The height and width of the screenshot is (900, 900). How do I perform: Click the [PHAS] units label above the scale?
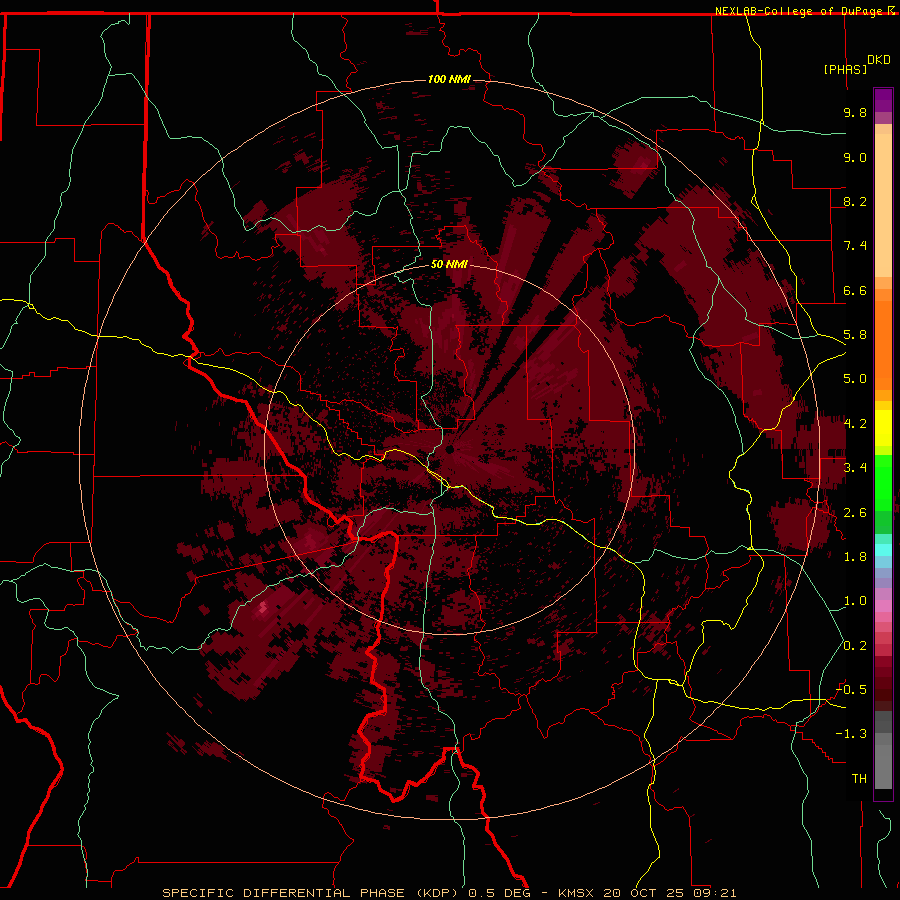pyautogui.click(x=845, y=69)
